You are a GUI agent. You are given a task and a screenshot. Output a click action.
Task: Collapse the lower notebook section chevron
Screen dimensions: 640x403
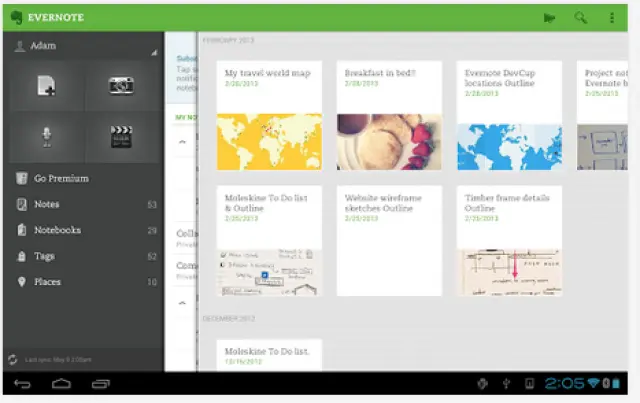[182, 302]
